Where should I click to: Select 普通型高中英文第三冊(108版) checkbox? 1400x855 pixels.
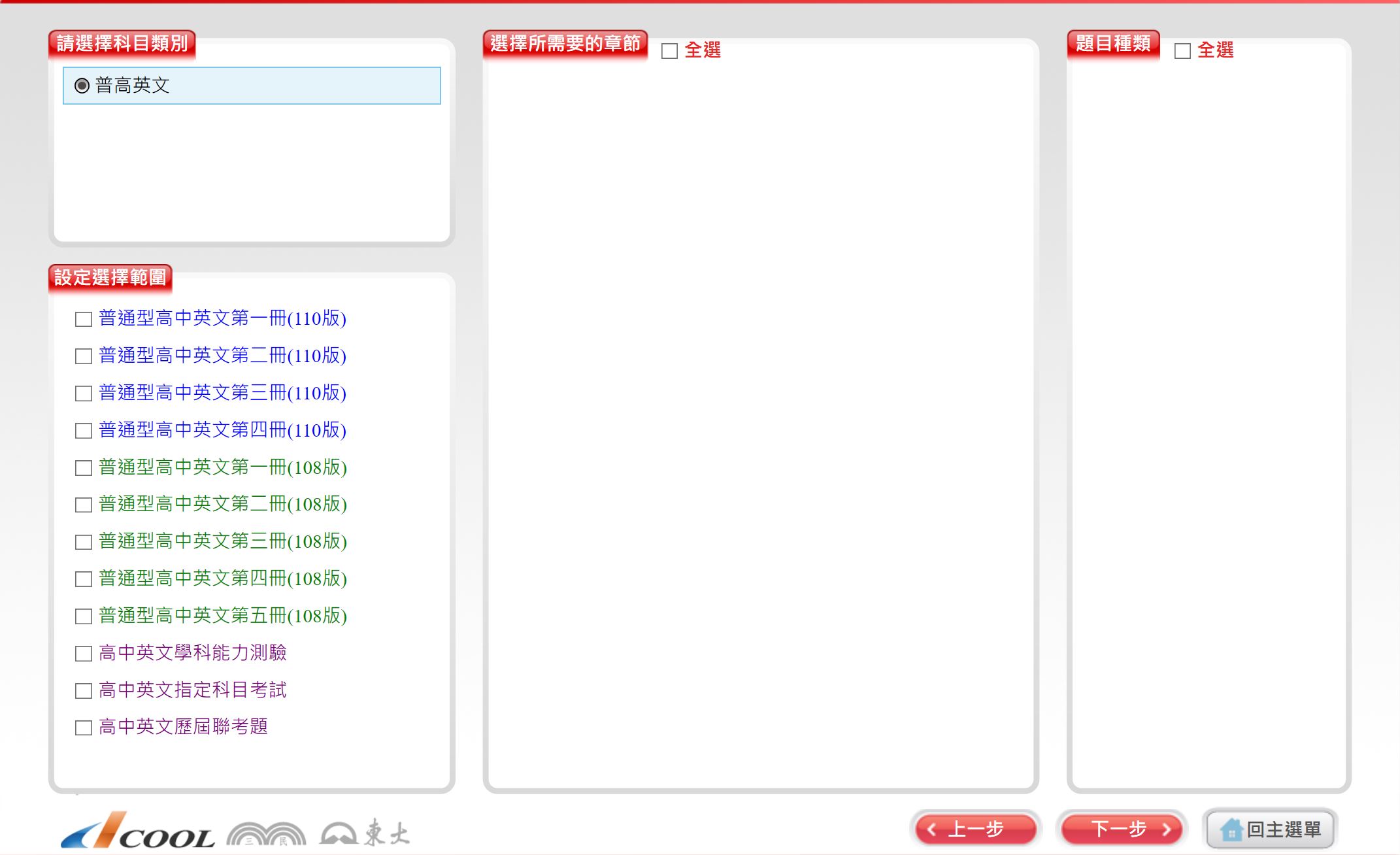point(84,542)
